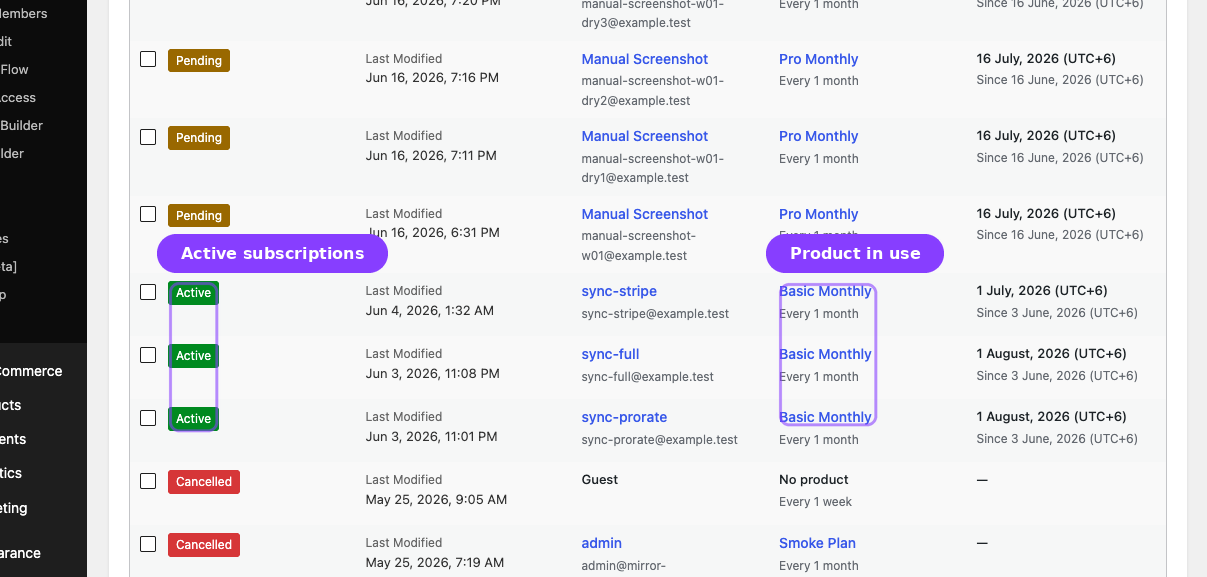Select the checkbox for admin cancelled subscription

click(x=148, y=544)
